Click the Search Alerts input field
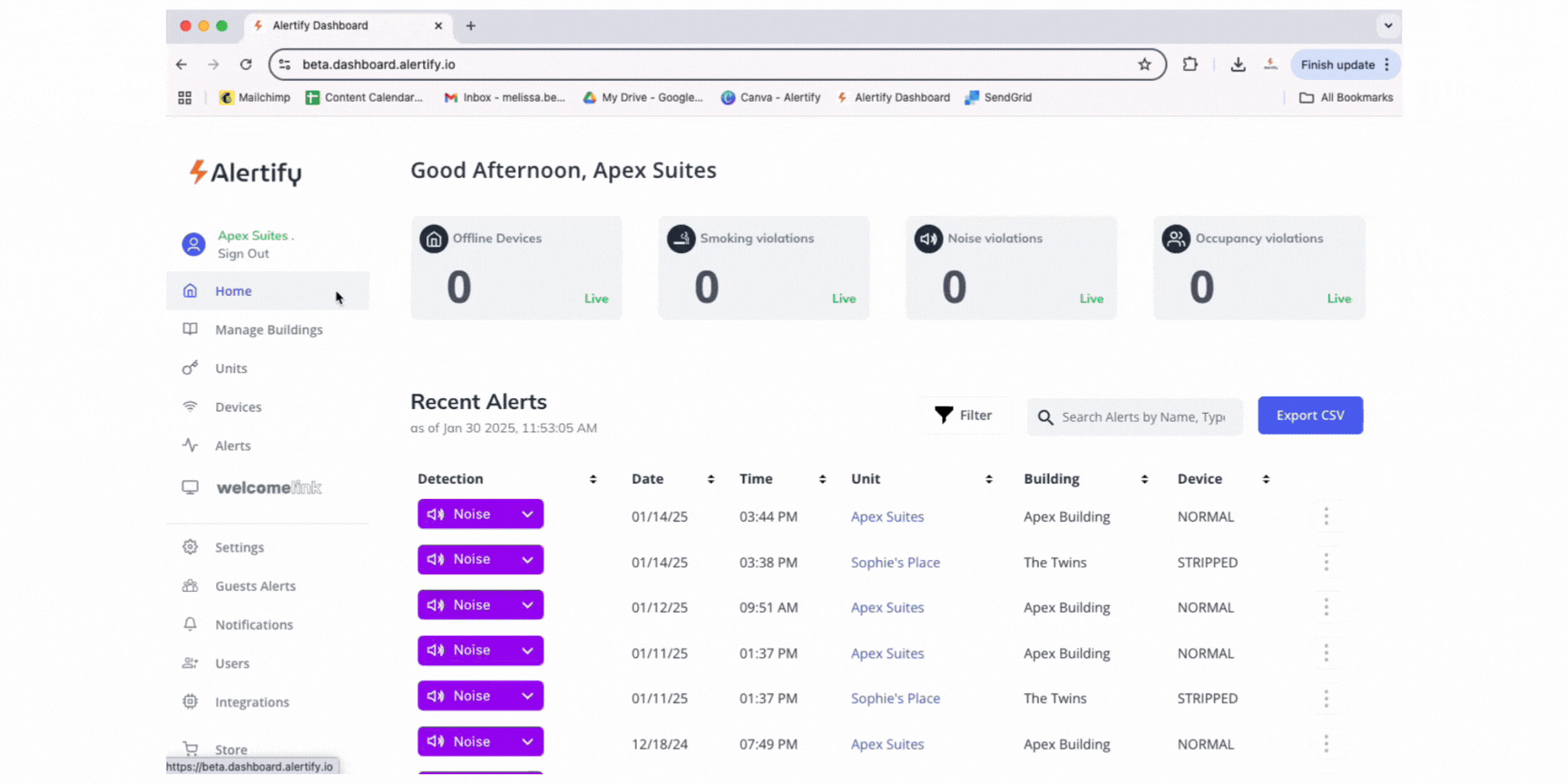This screenshot has height=784, width=1568. click(x=1143, y=416)
